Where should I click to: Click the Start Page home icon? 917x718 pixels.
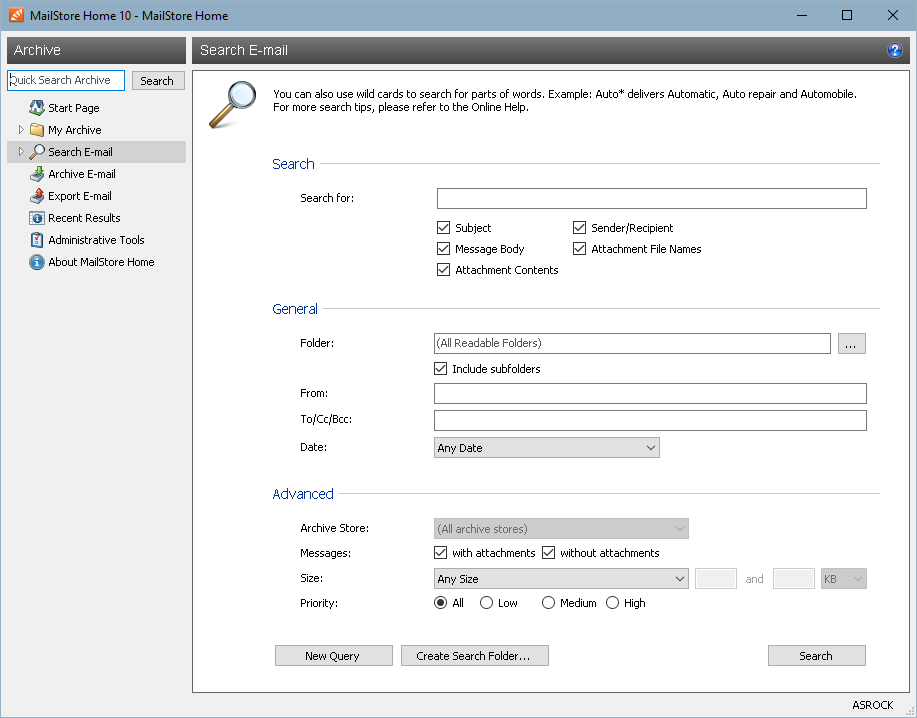(37, 108)
